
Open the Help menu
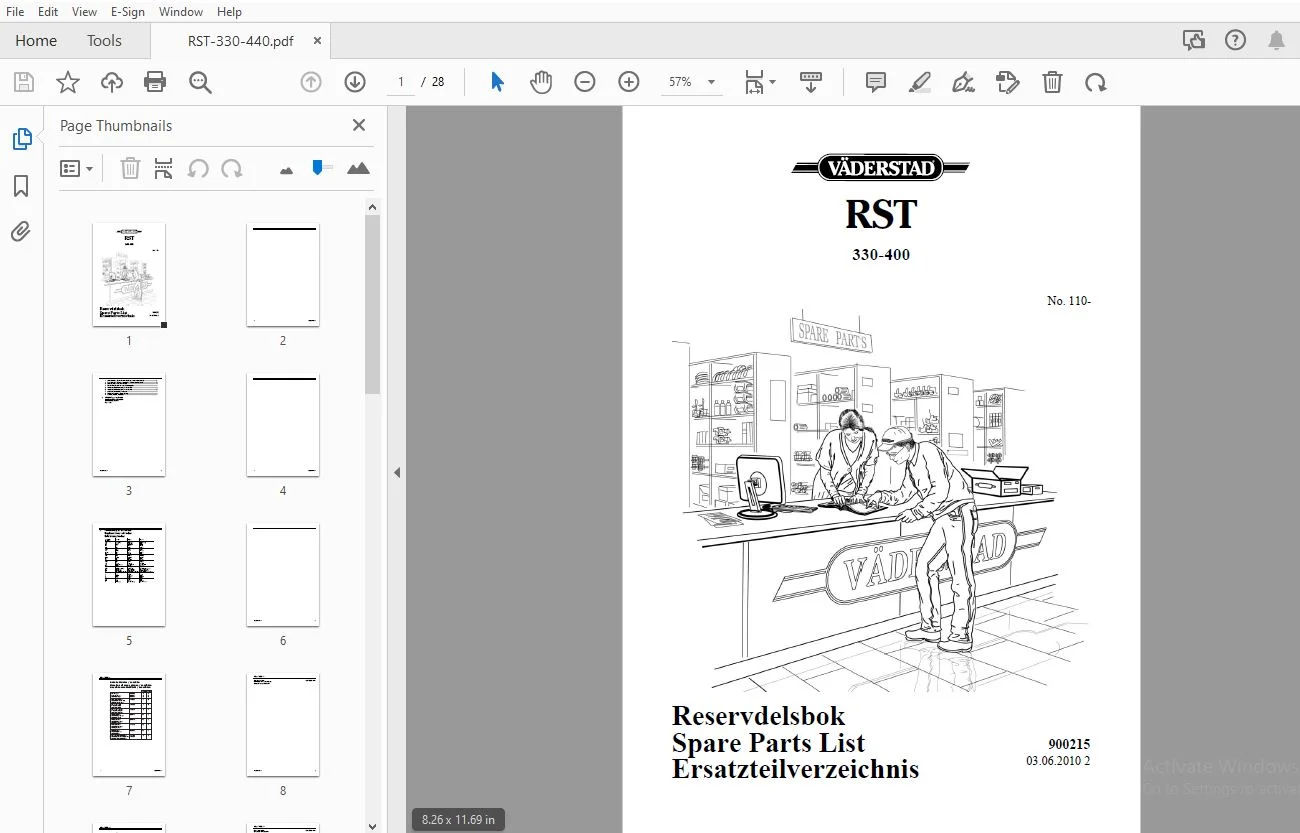coord(229,12)
